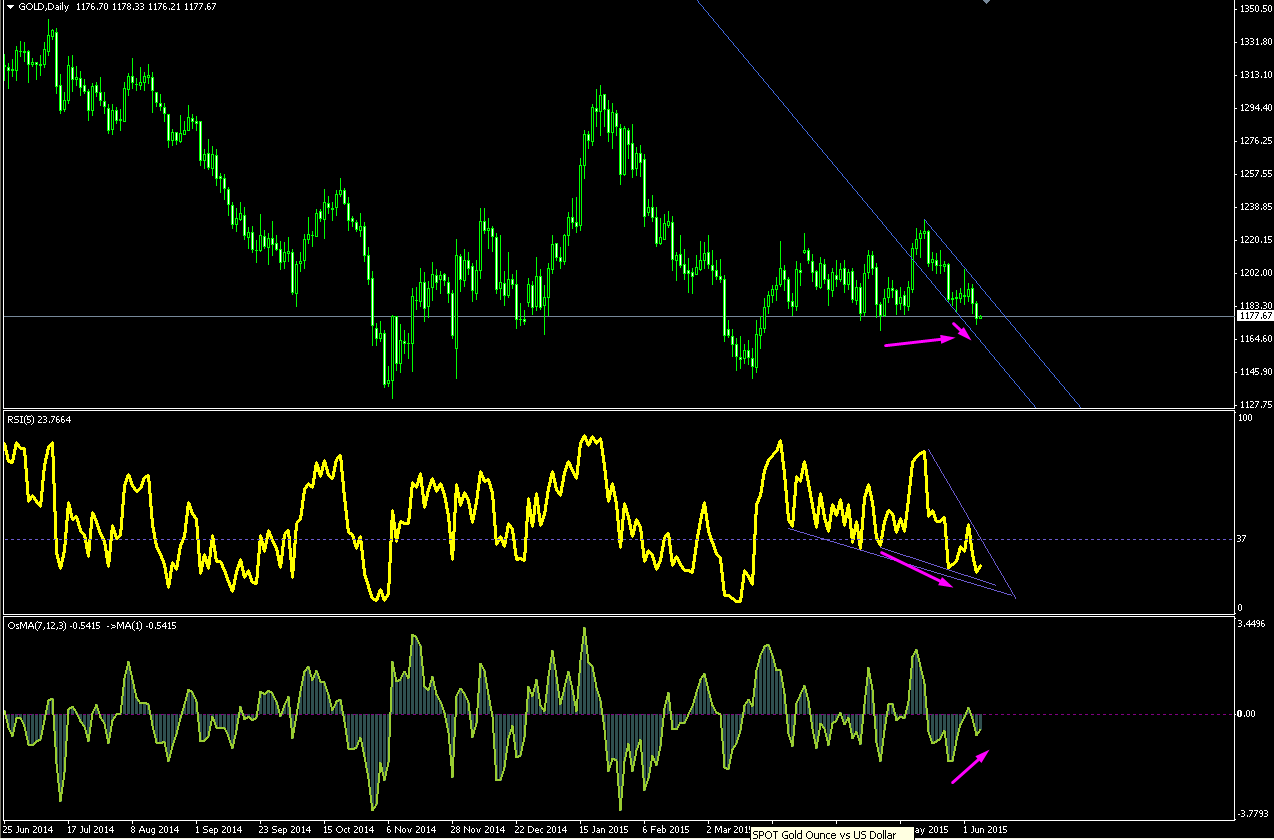1274x840 pixels.
Task: Click the 1 Sep 2014 date label
Action: [219, 830]
